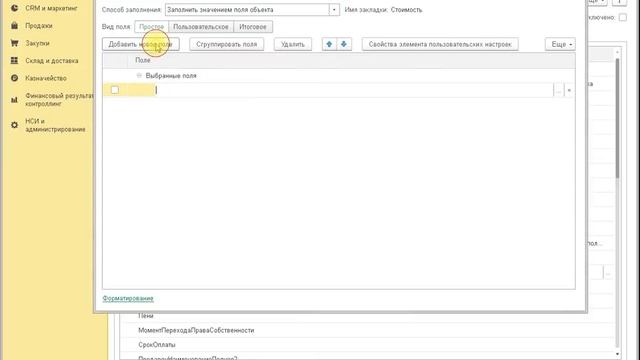Click the Казначейство coin icon

(14, 78)
